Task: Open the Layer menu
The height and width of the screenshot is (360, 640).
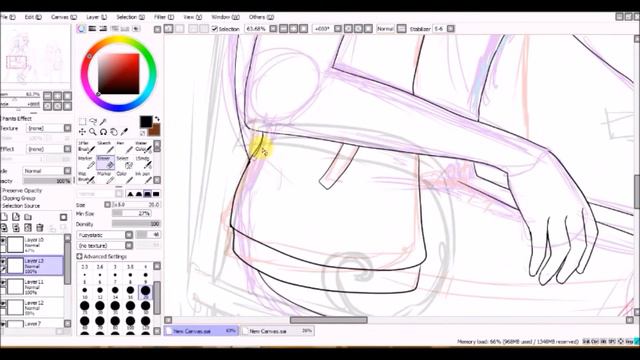Action: (x=96, y=17)
